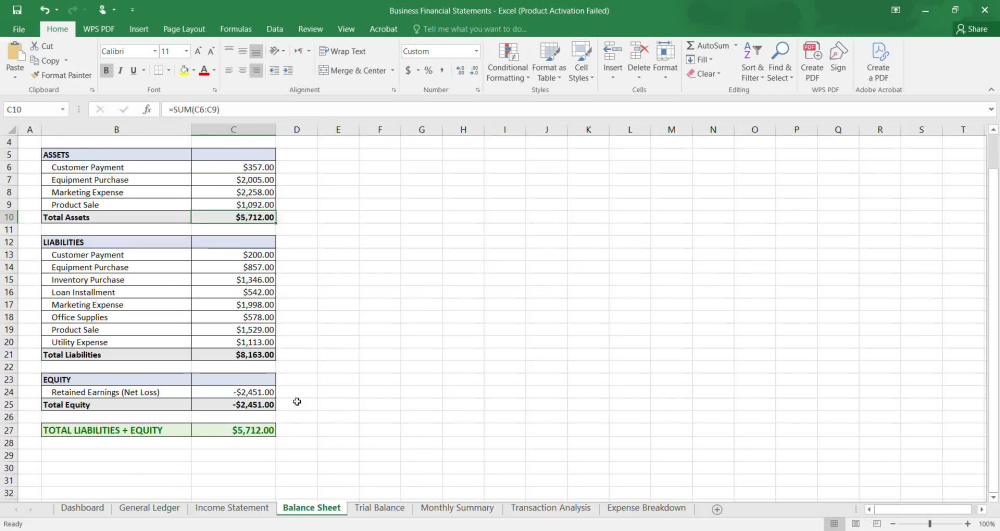Switch to Page Break Preview in status bar
Screen dimensions: 1000x531
[877, 524]
